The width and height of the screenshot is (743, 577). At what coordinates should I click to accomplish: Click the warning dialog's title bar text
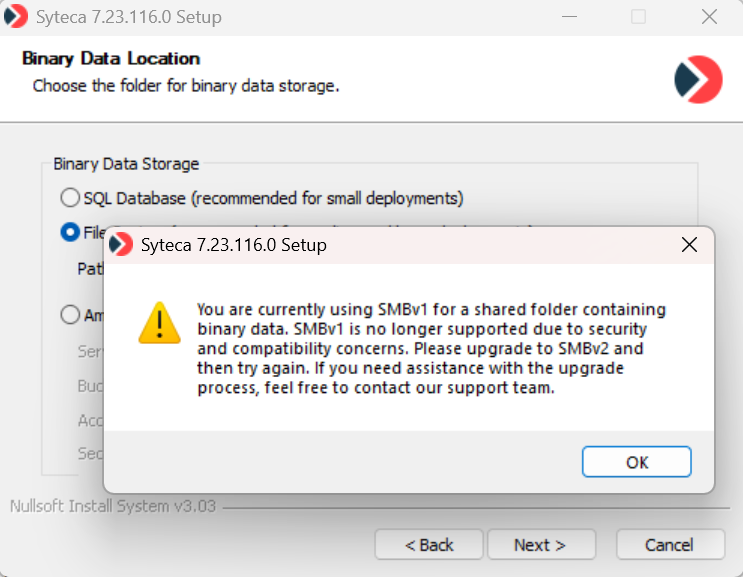pos(233,244)
